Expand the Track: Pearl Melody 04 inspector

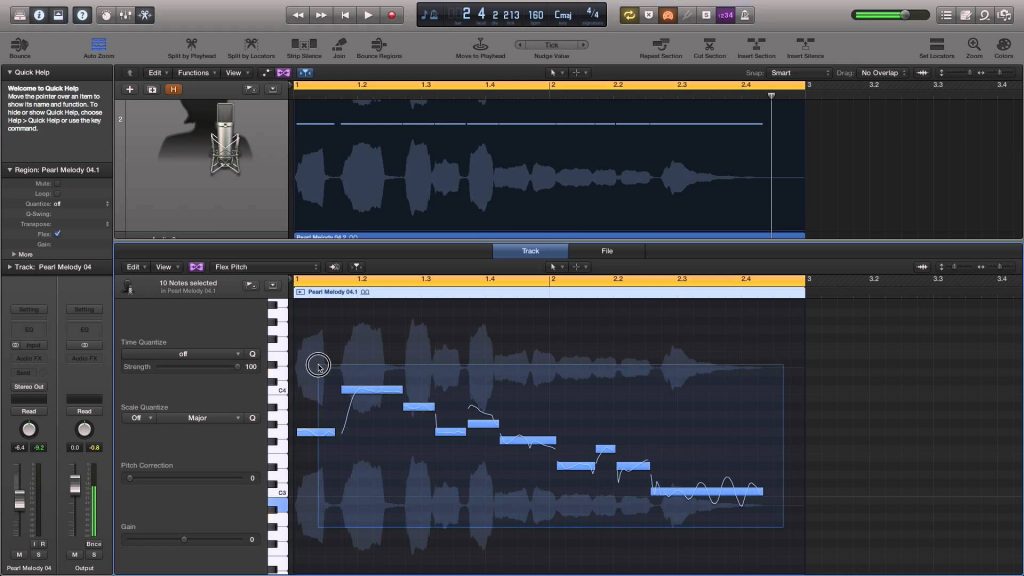[9, 266]
